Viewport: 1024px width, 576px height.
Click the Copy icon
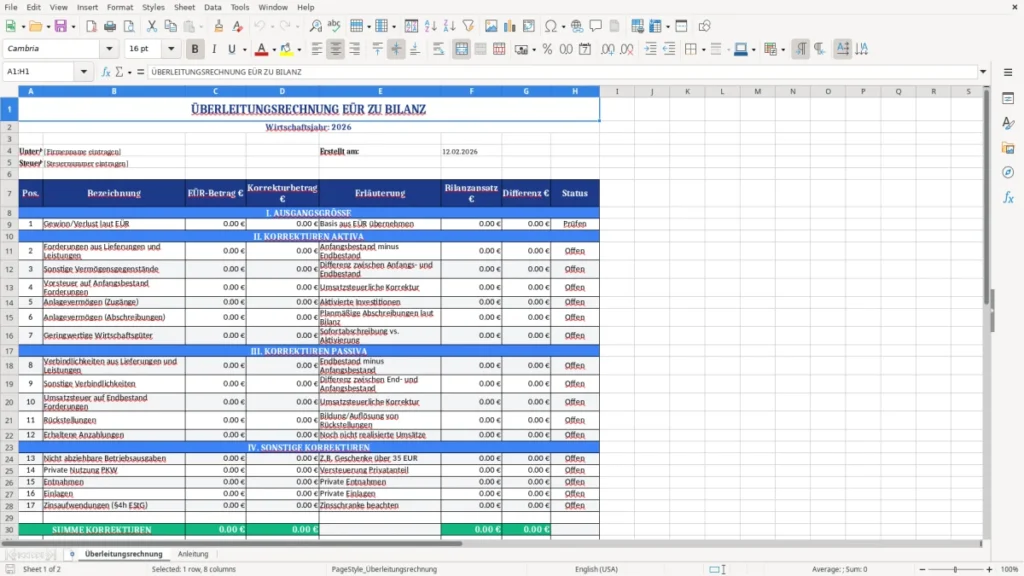click(170, 26)
